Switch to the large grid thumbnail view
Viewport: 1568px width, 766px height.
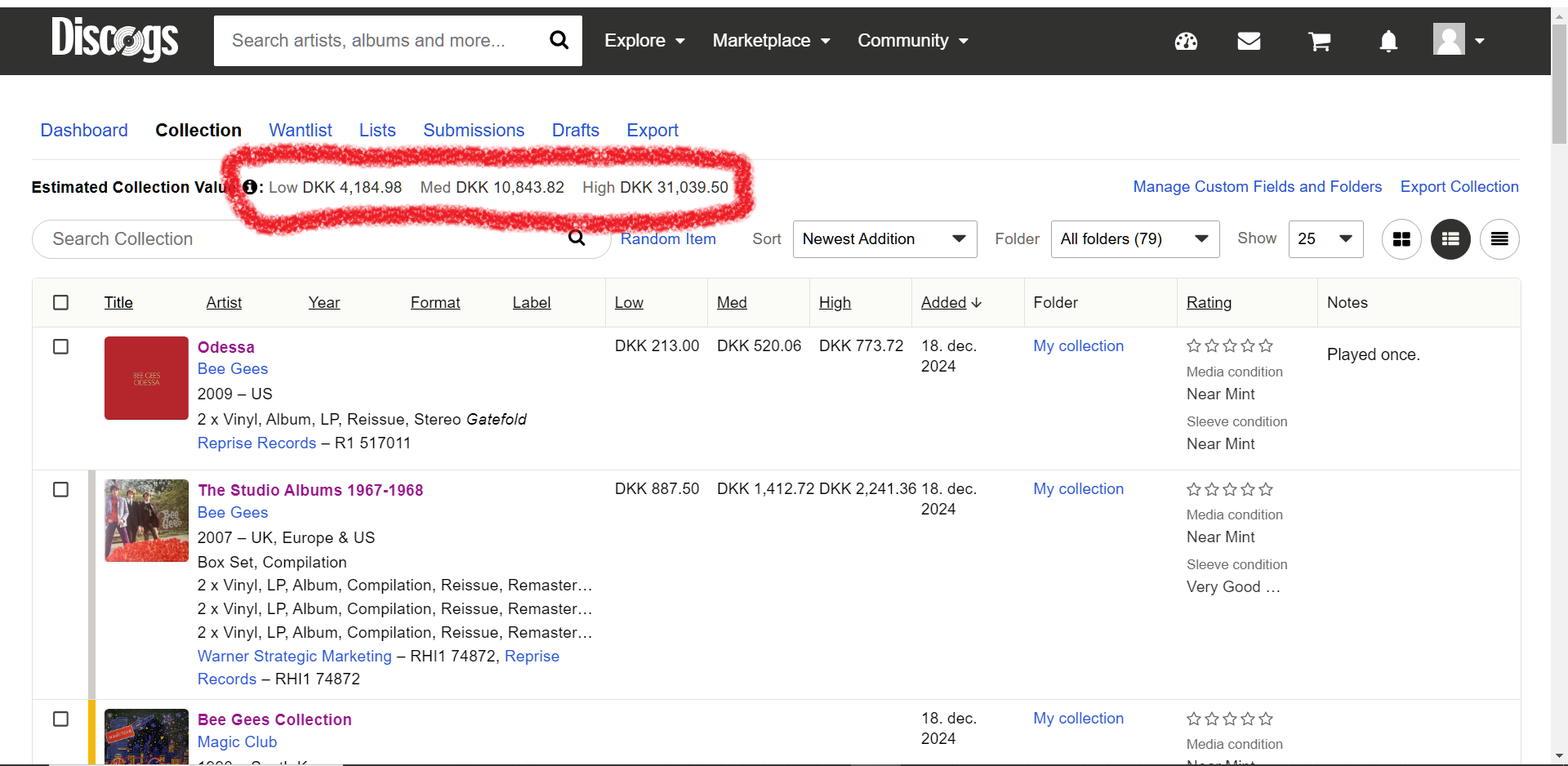point(1401,239)
